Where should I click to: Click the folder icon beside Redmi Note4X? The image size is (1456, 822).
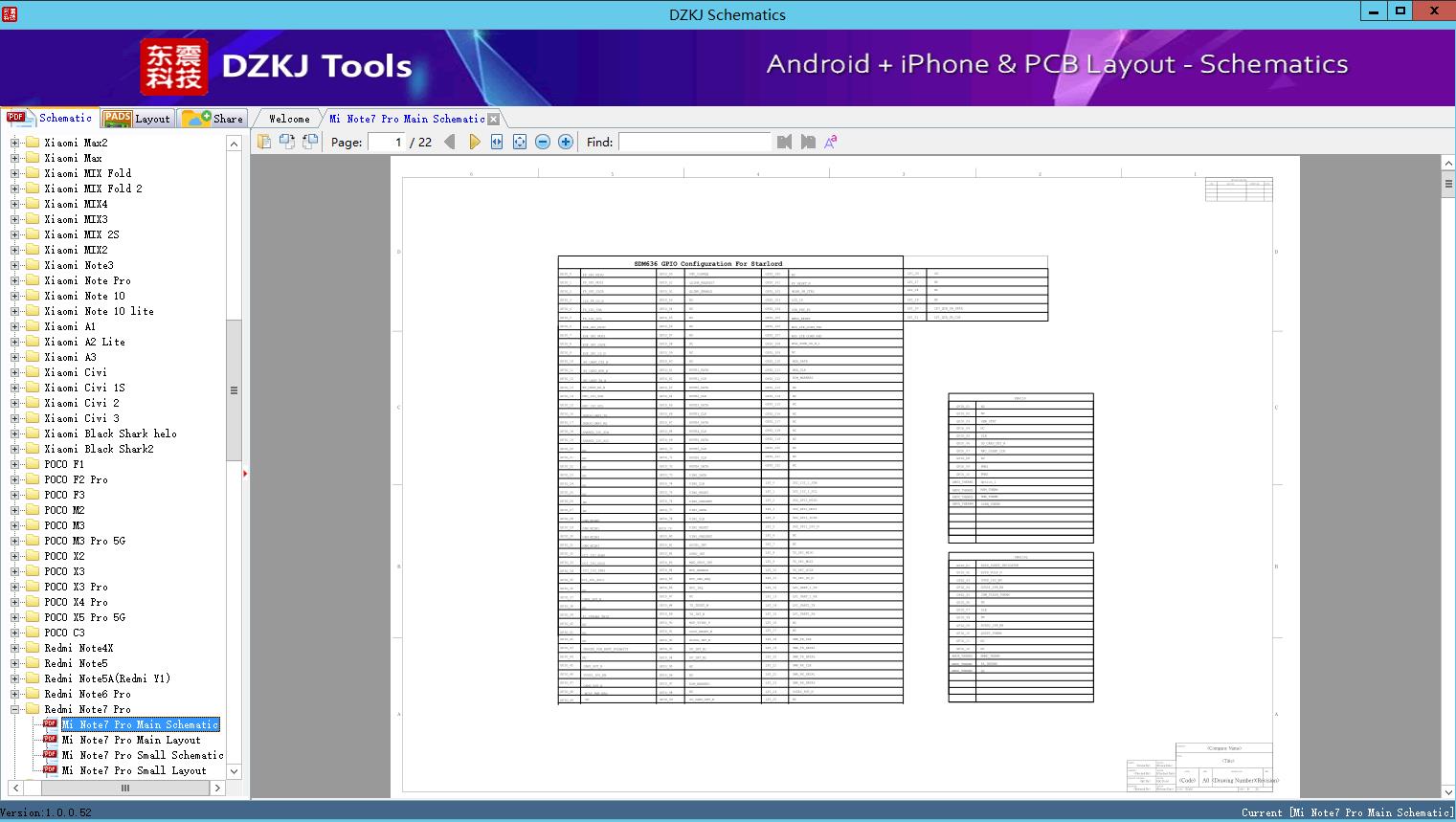(x=32, y=648)
